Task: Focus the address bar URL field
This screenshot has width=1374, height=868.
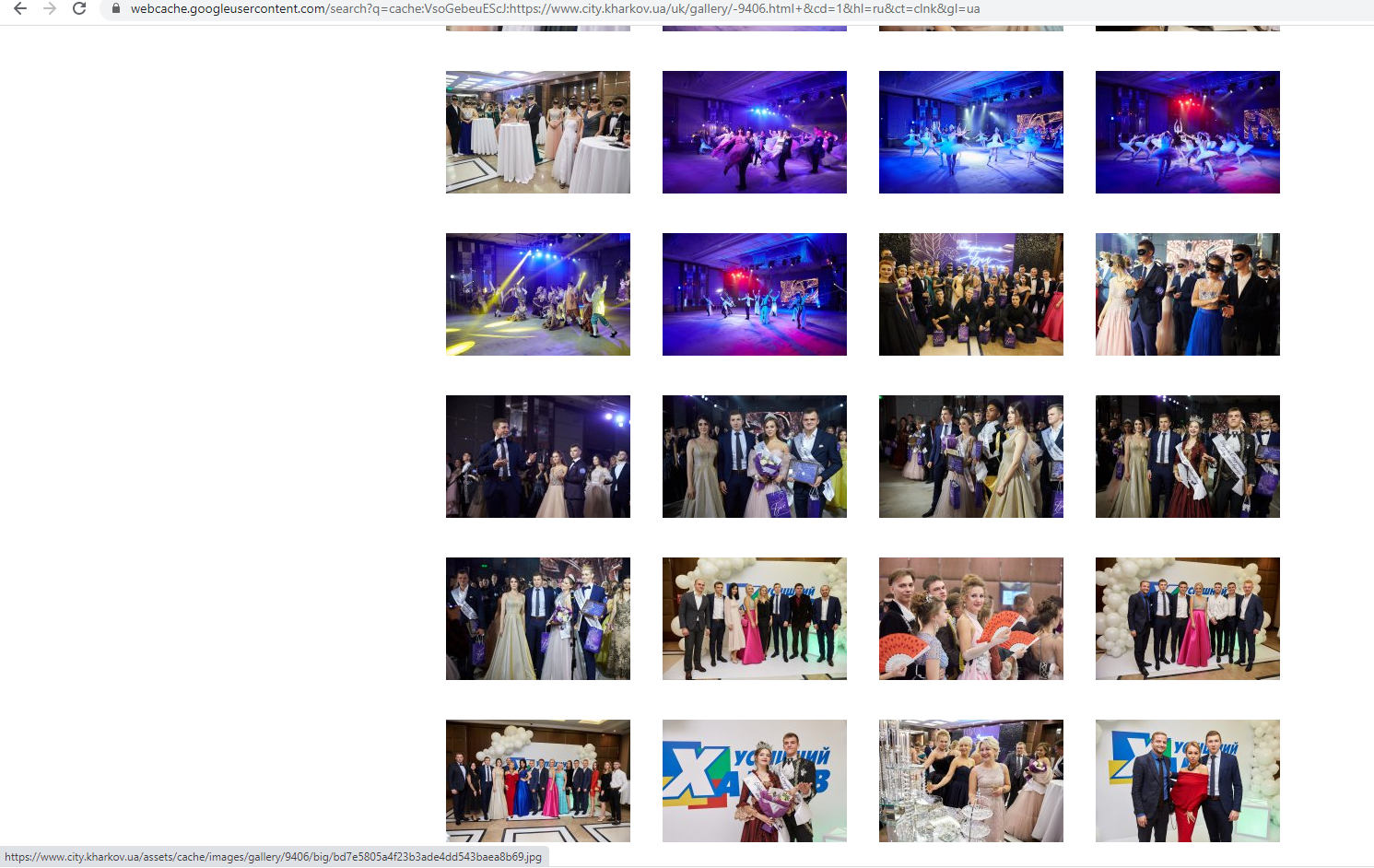Action: pyautogui.click(x=553, y=9)
